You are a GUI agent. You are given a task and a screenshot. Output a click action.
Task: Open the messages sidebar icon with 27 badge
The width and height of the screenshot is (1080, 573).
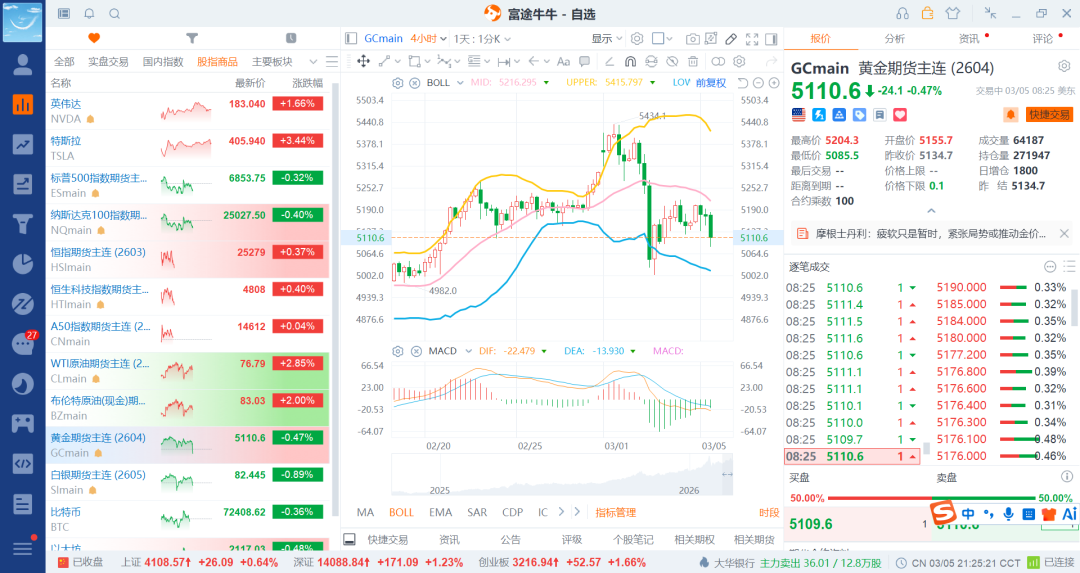coord(23,343)
